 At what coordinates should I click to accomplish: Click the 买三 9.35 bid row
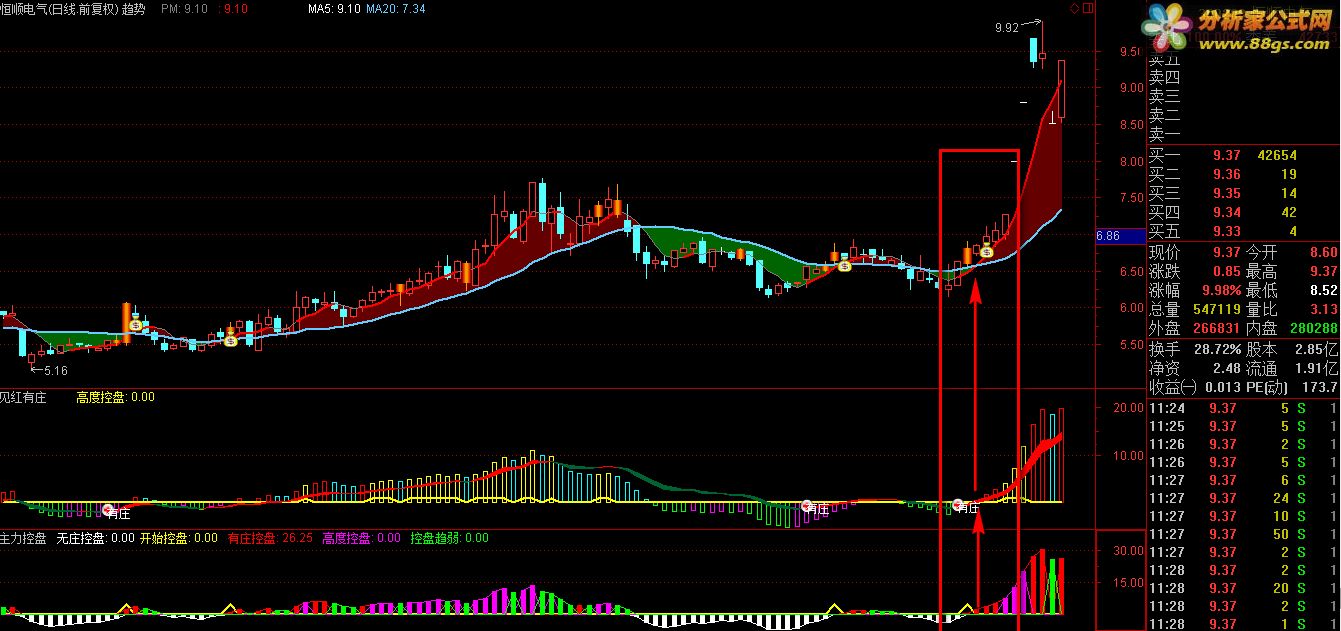tap(1244, 193)
